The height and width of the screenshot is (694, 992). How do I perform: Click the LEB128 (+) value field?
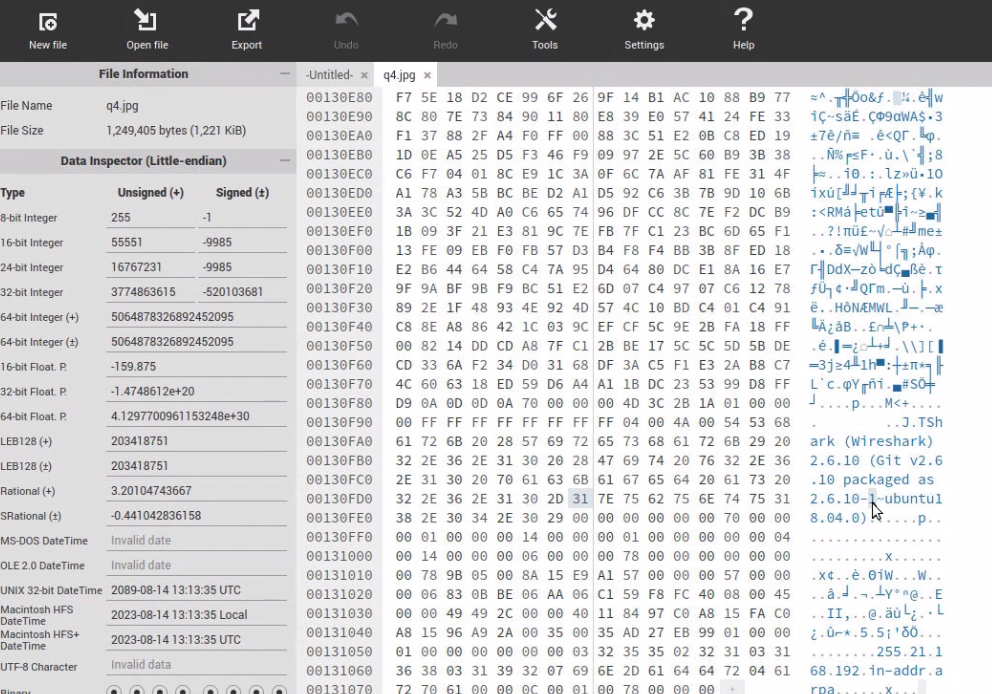196,441
